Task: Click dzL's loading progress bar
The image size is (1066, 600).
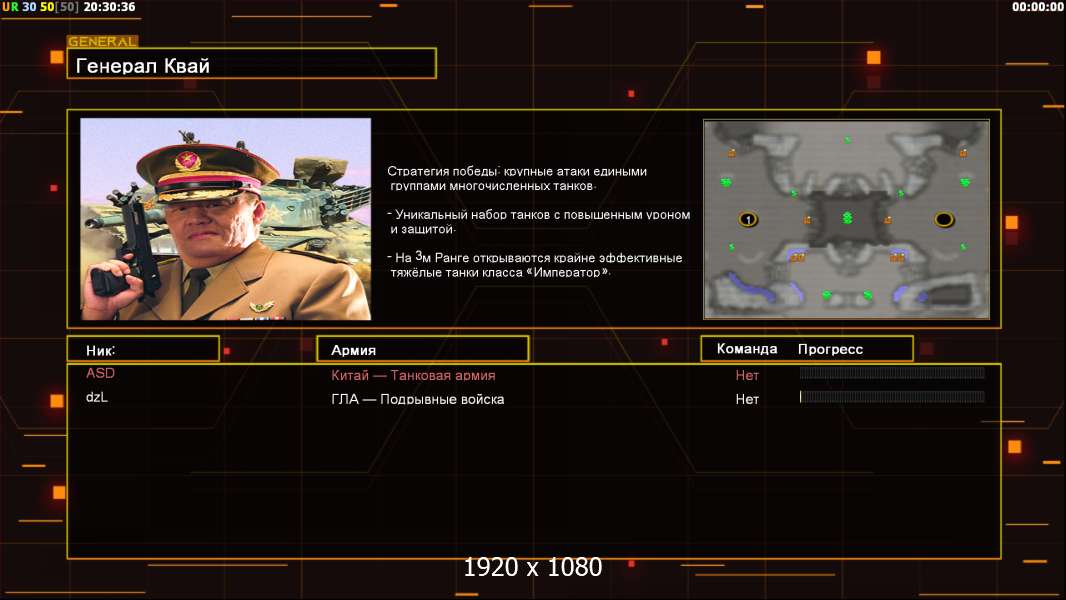Action: tap(892, 396)
